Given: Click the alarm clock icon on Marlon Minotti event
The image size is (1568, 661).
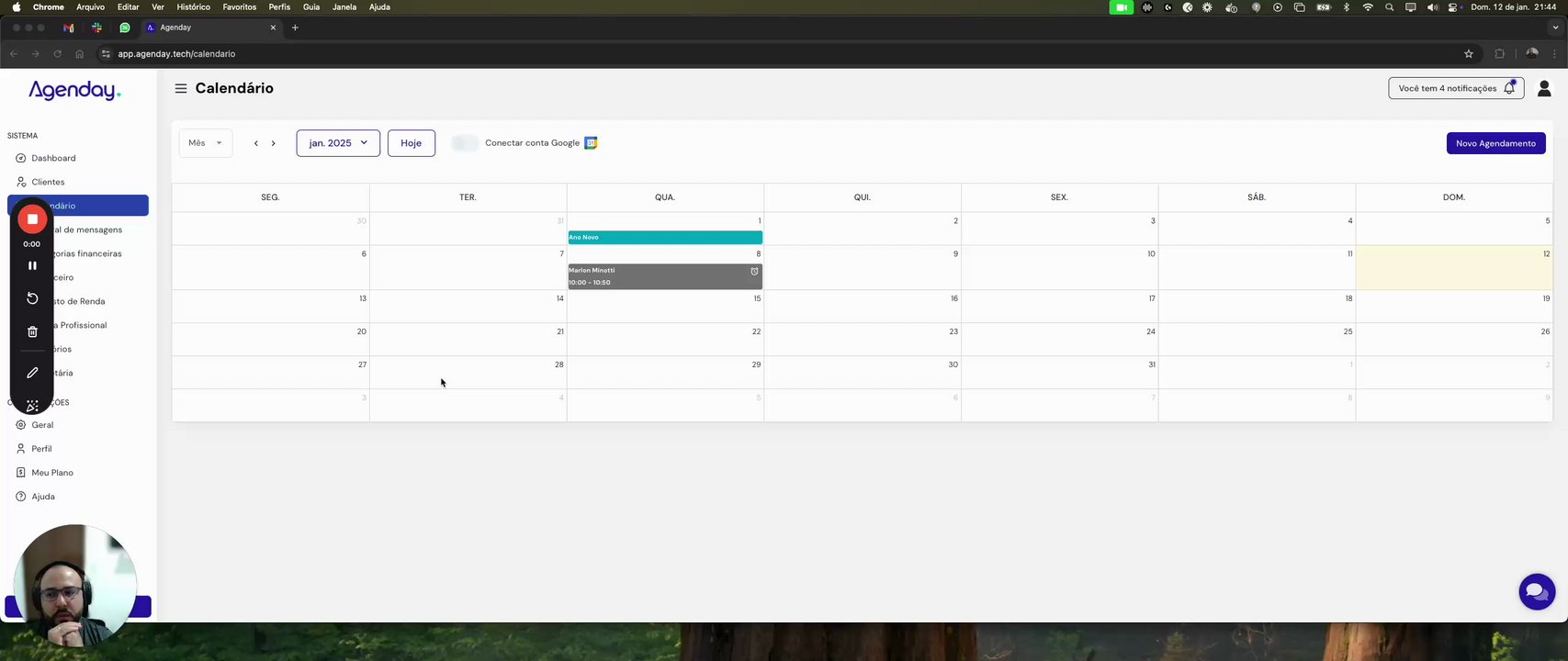Looking at the screenshot, I should tap(754, 271).
